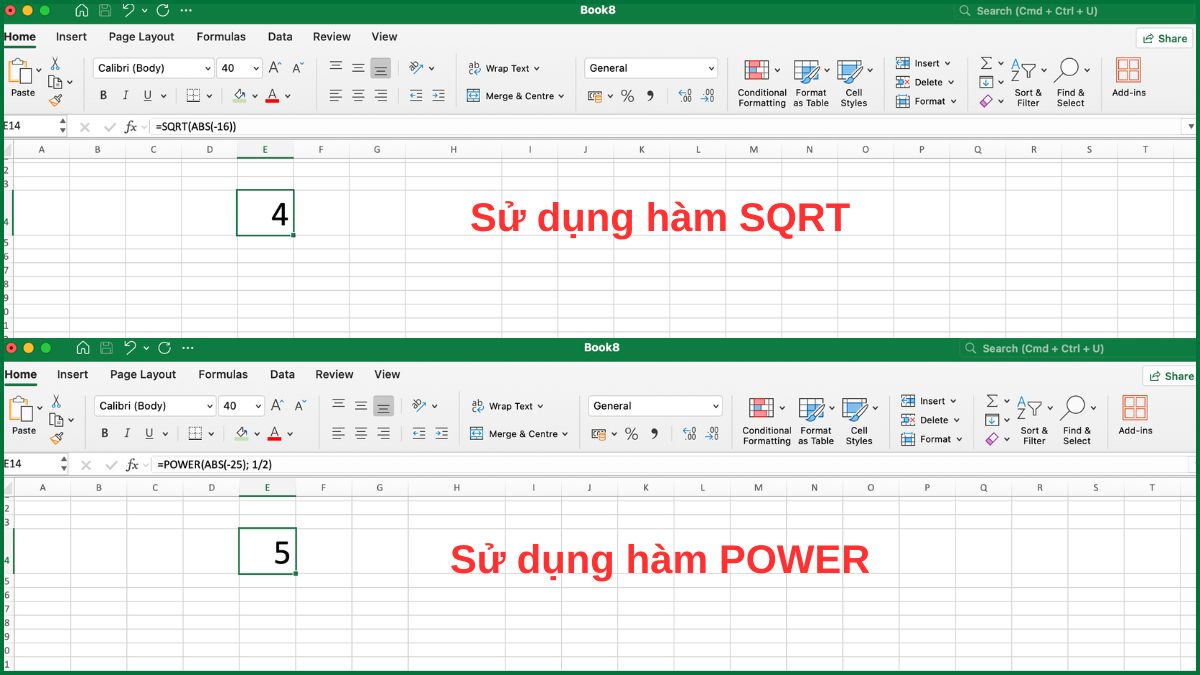Open the Font Color swatch

[x=272, y=95]
